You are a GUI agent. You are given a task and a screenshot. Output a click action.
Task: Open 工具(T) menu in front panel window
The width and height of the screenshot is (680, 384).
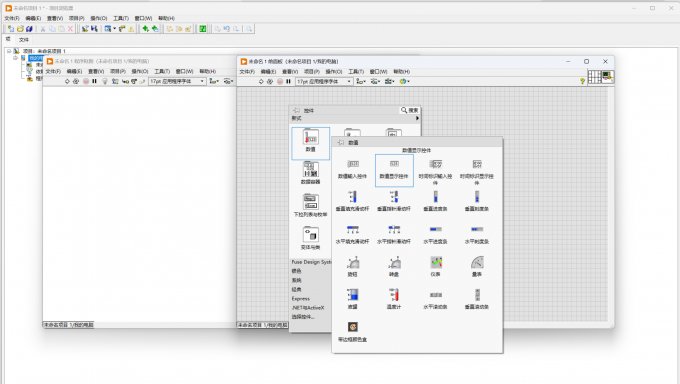click(x=356, y=72)
